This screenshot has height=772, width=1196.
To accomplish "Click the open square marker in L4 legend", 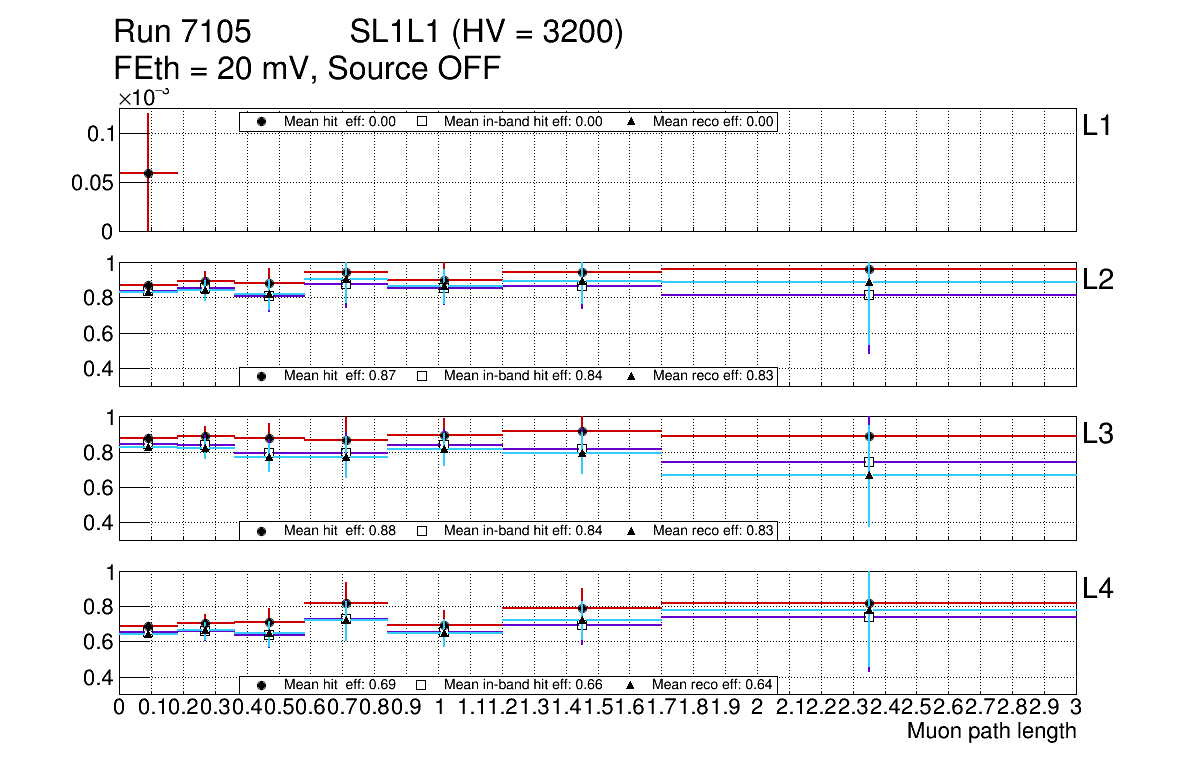I will point(422,685).
